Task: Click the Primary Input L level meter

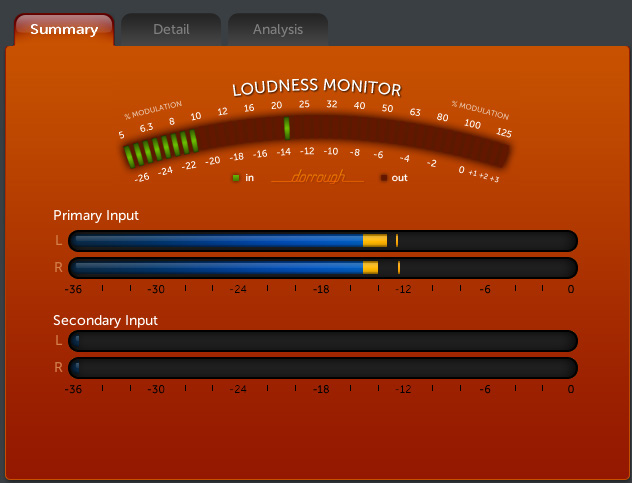Action: click(323, 241)
